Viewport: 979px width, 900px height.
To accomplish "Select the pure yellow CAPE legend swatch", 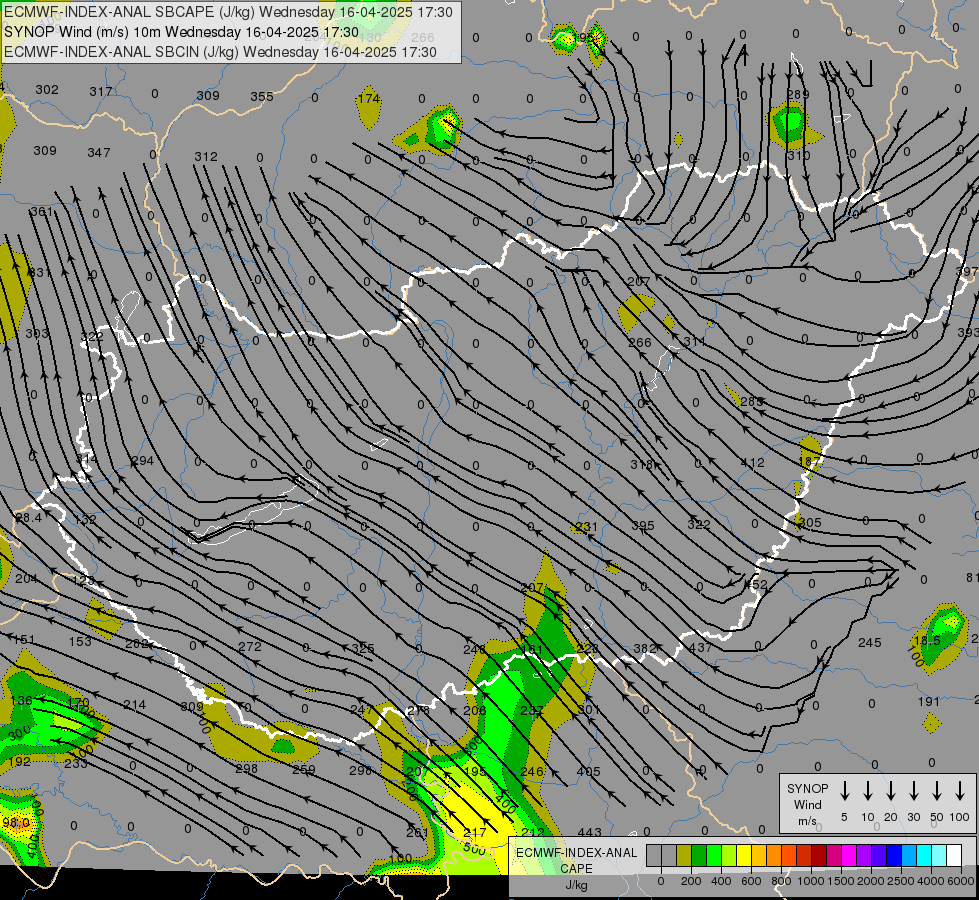I will 744,855.
